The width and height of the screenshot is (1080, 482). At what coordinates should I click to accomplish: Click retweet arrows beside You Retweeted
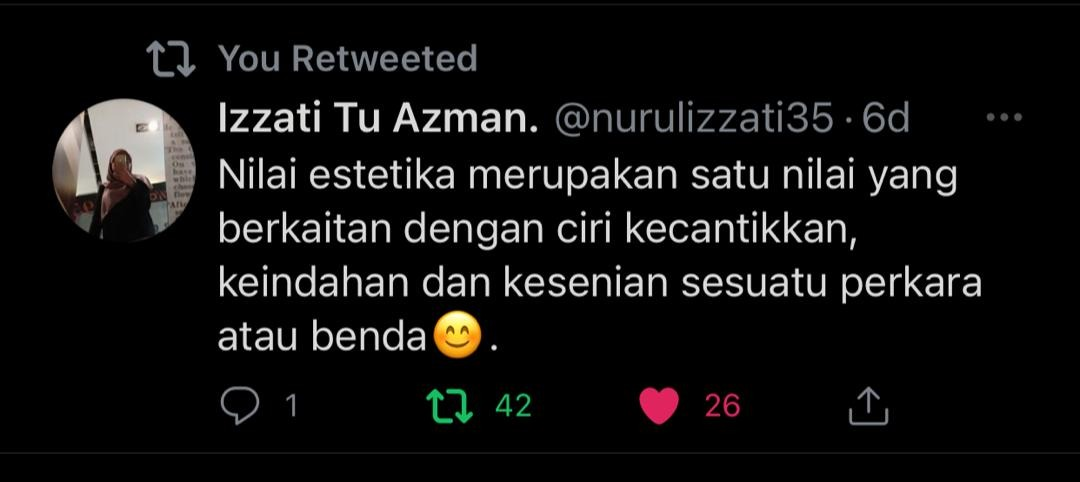click(172, 59)
